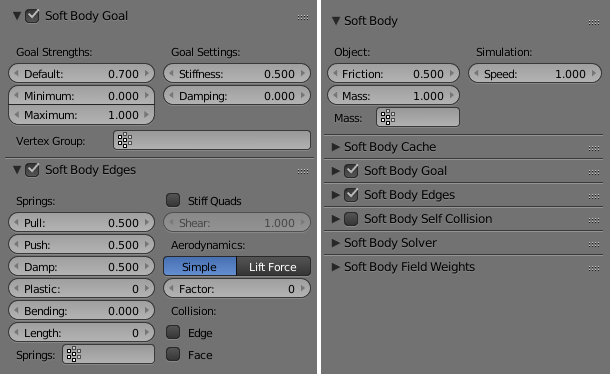The width and height of the screenshot is (610, 374).
Task: Click Maximum goal strength slider
Action: [x=81, y=115]
